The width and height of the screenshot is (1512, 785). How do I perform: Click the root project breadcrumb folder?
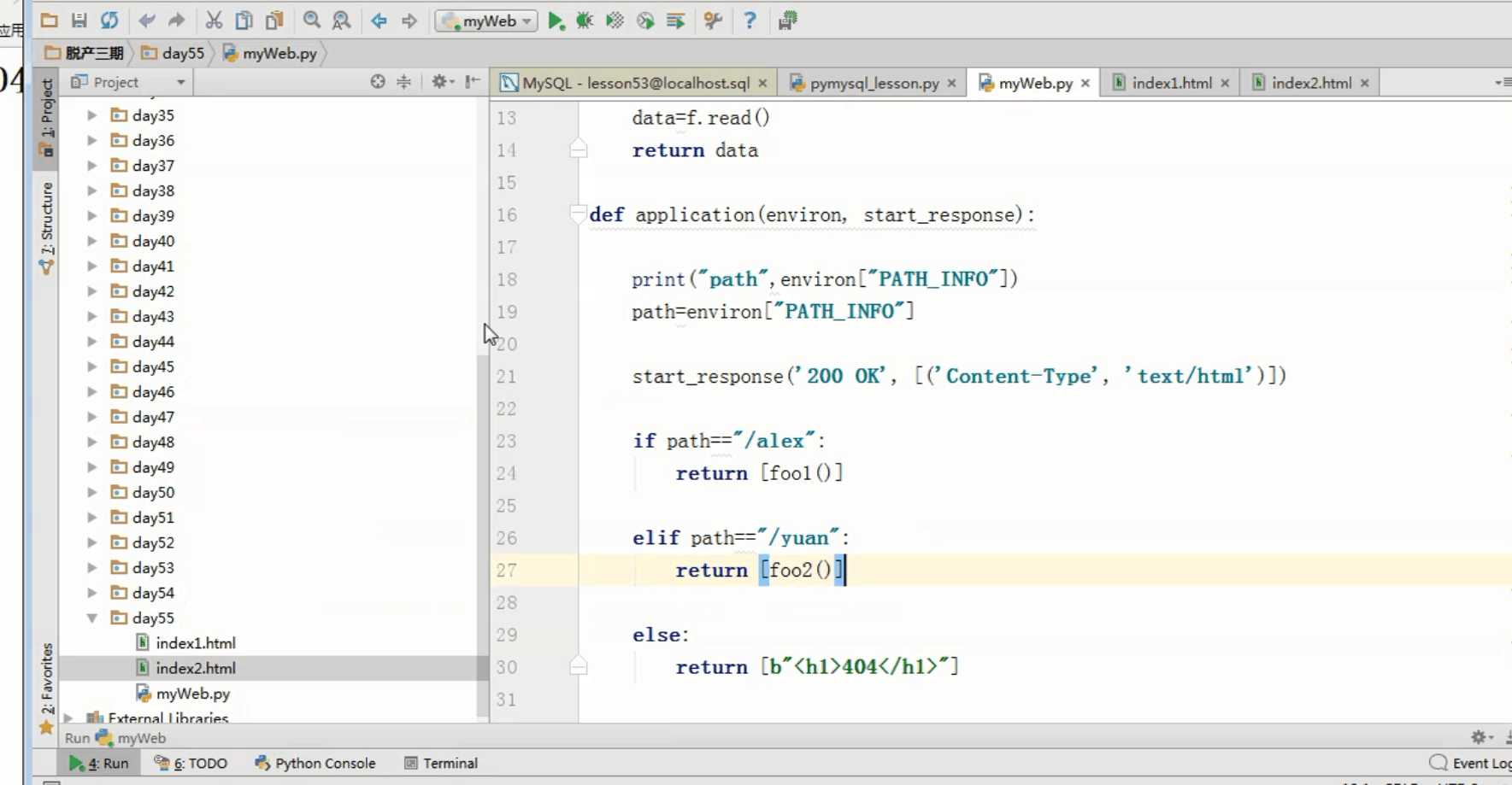point(84,53)
